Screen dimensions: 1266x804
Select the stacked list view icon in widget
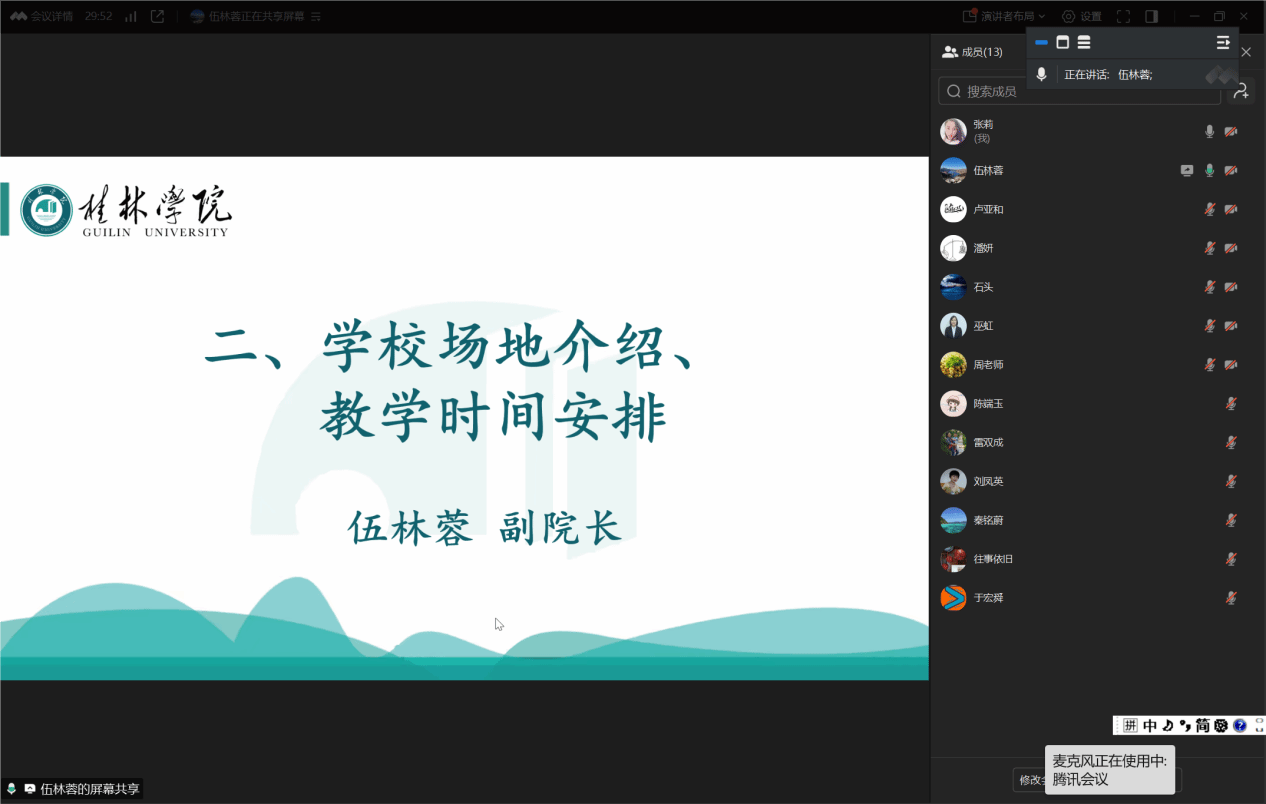[x=1084, y=43]
